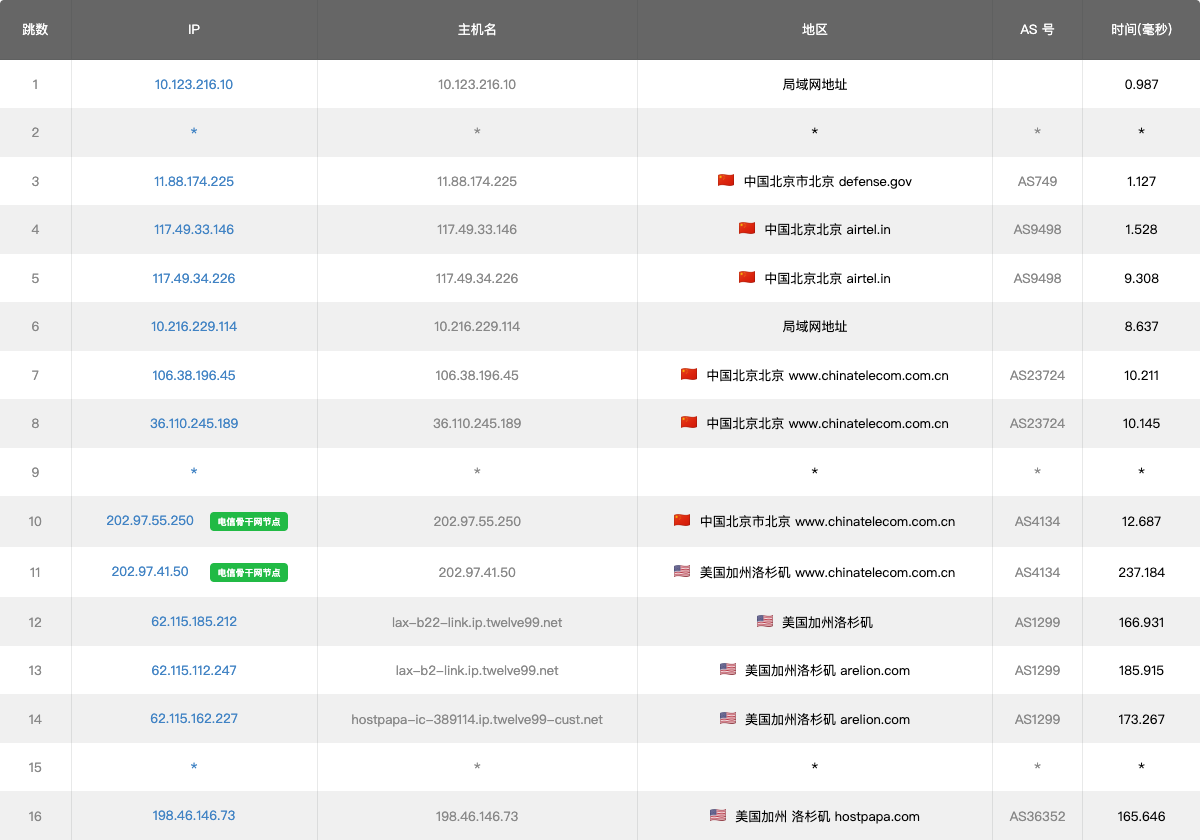Click the US flag in hop 16 hostpapa.com row
The image size is (1200, 840).
(x=717, y=816)
